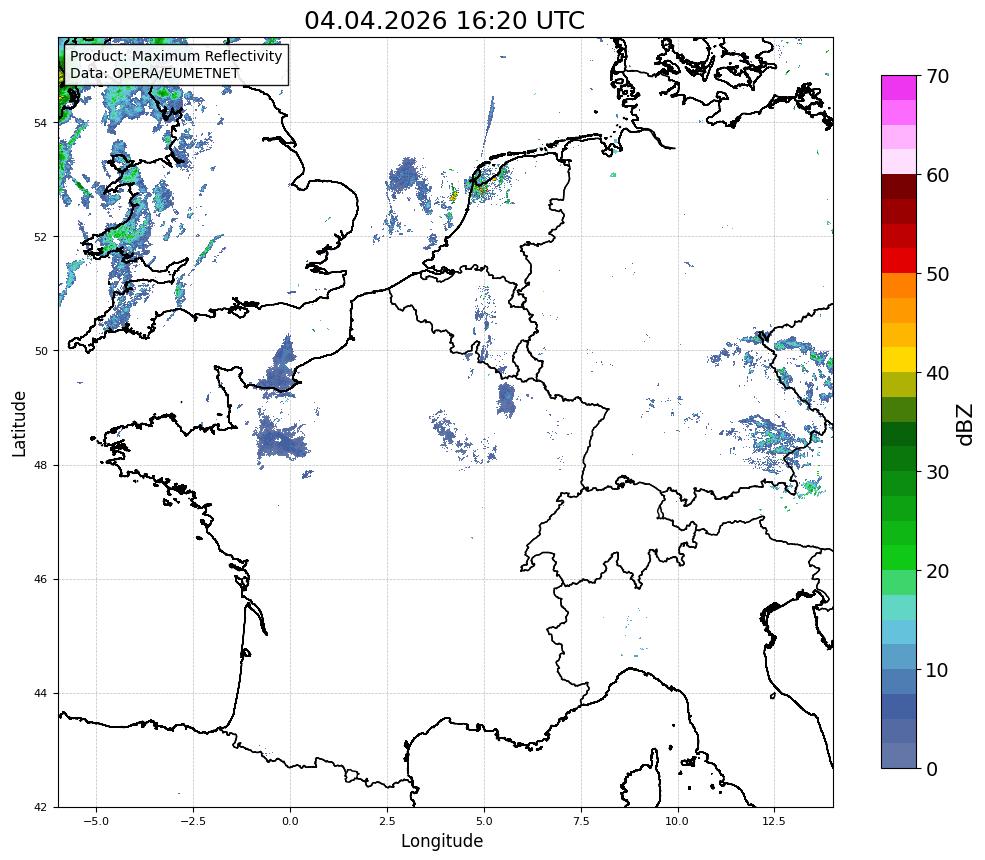Click the rectangular blue echo near Luxembourg border
This screenshot has width=985, height=860.
tap(506, 400)
